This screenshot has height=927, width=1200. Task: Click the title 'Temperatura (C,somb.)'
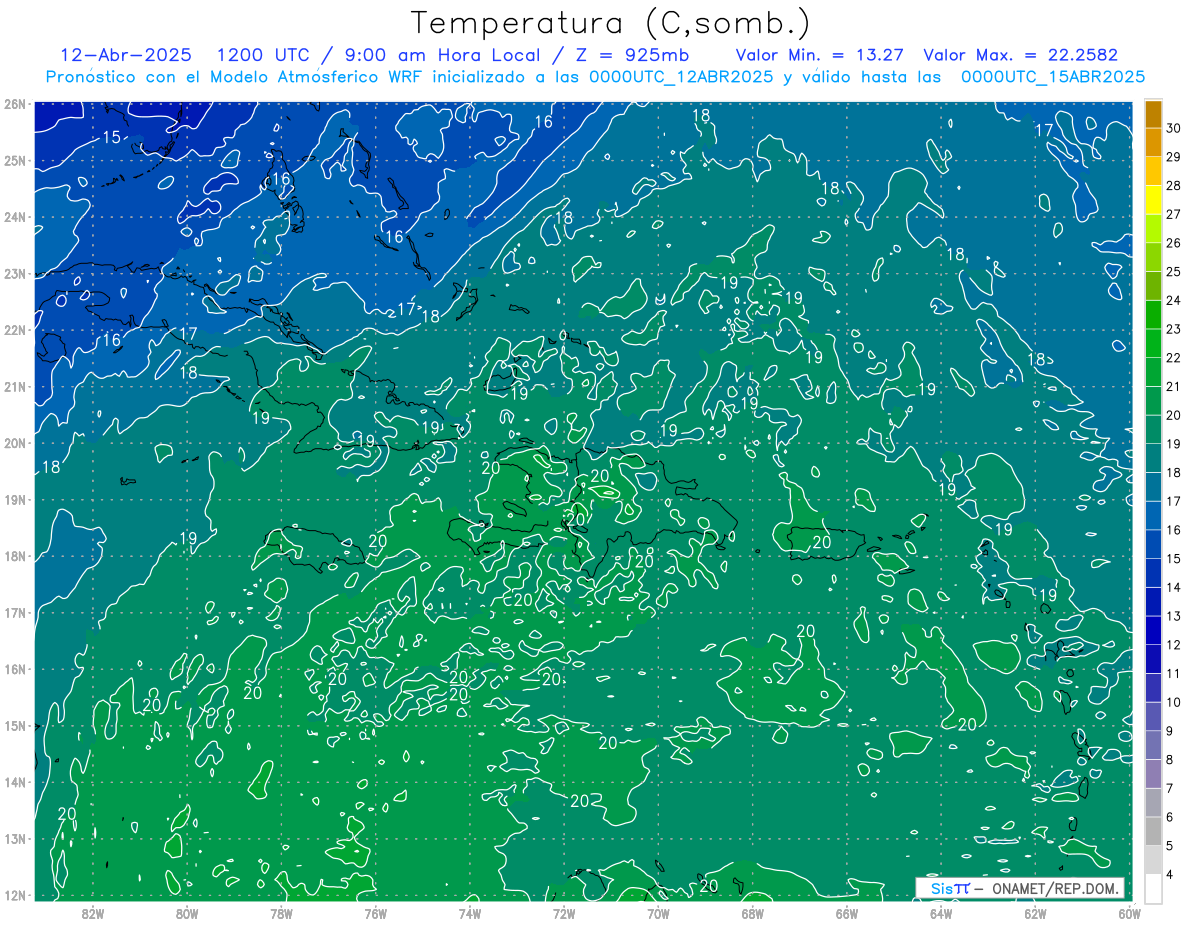(611, 23)
